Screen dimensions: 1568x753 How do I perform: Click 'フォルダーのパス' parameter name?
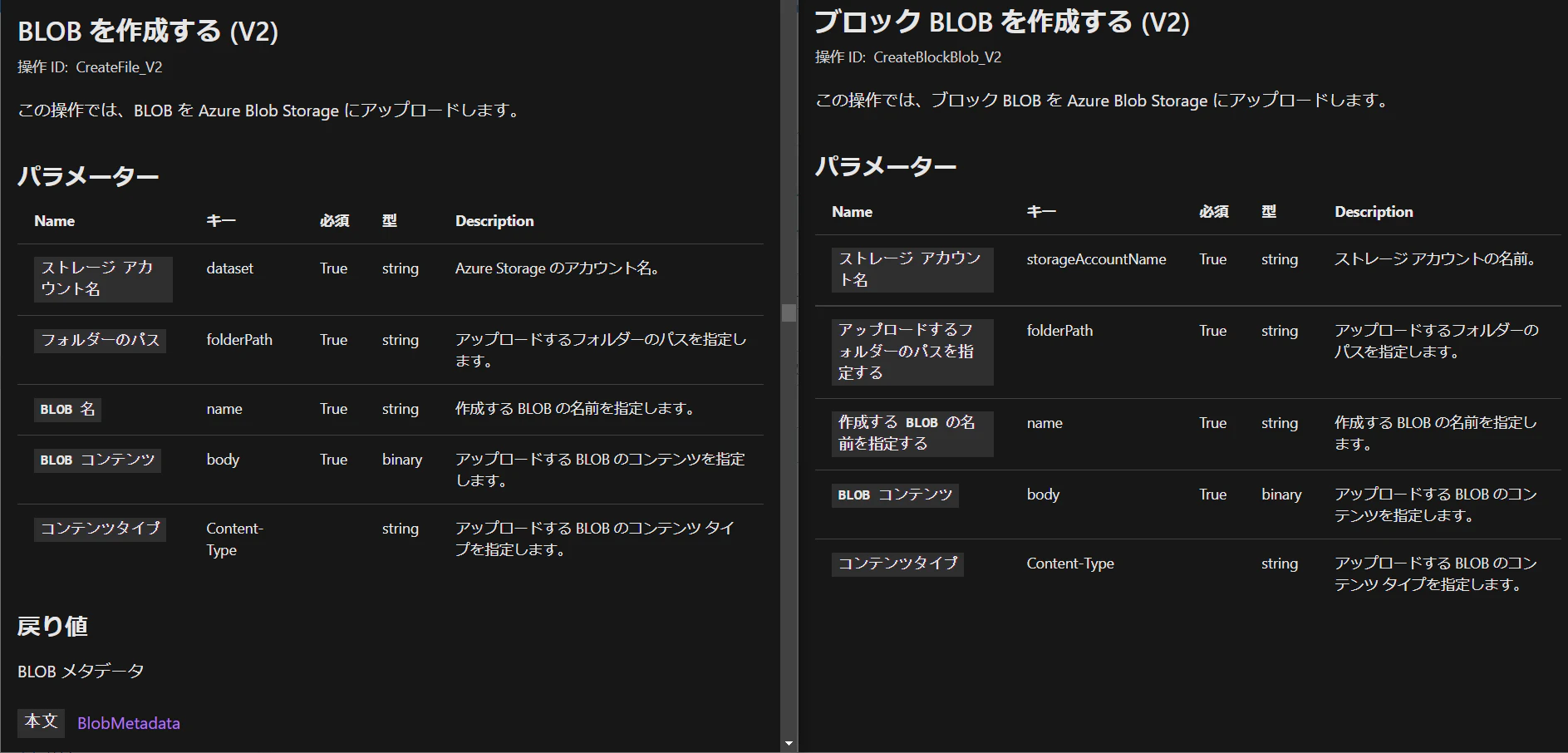tap(100, 340)
